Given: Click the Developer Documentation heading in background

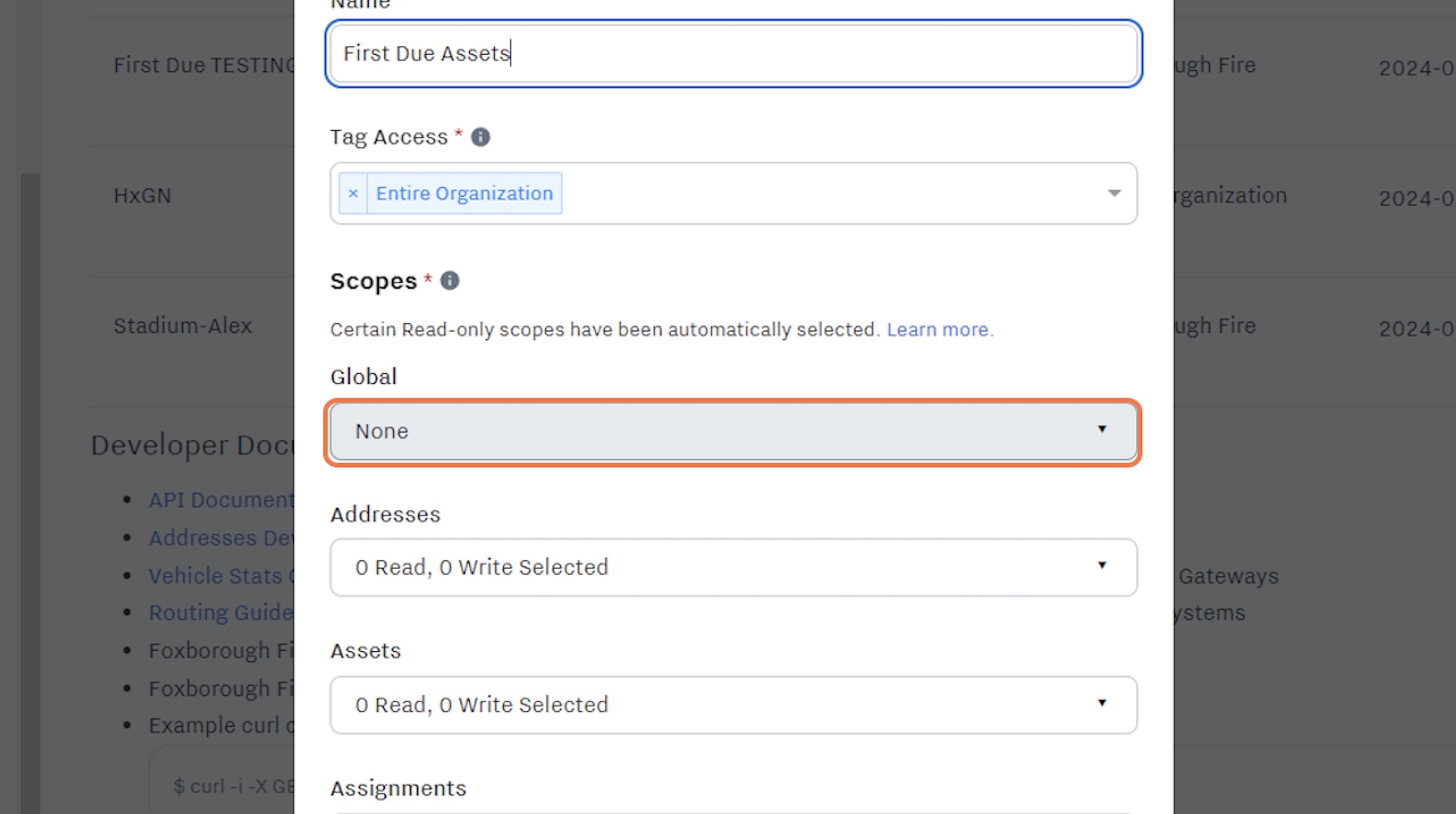Looking at the screenshot, I should click(x=192, y=445).
